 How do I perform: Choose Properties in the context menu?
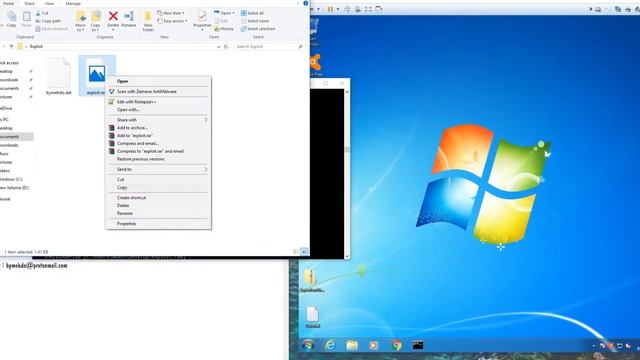click(x=158, y=224)
